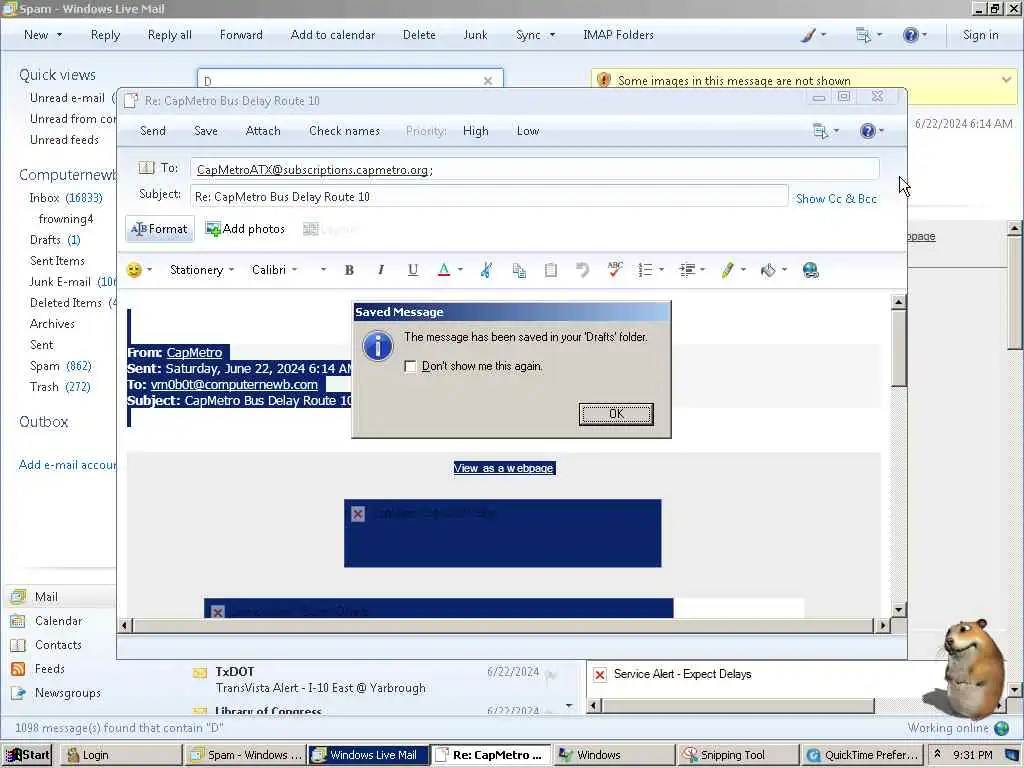Click the numbered list icon
This screenshot has height=768, width=1024.
(645, 270)
